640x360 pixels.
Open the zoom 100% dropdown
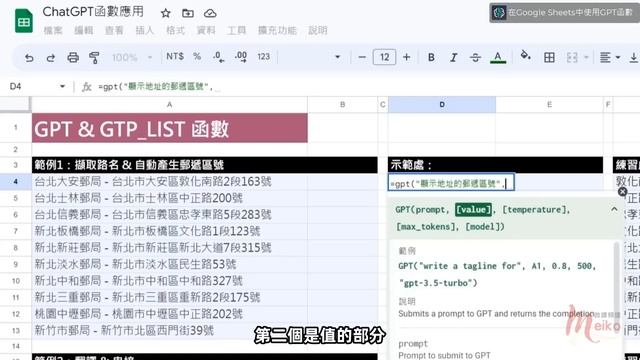pyautogui.click(x=132, y=58)
